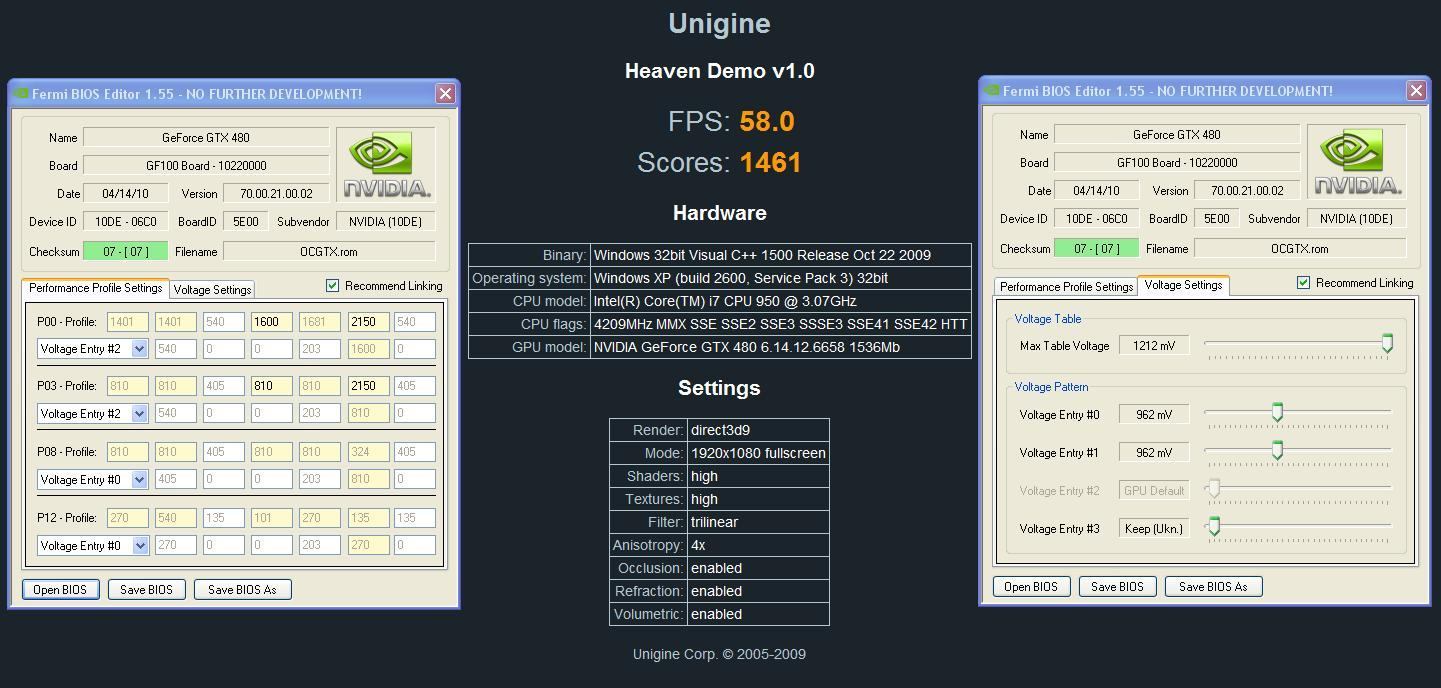Image resolution: width=1441 pixels, height=688 pixels.
Task: Click NVIDIA logo in left BIOS Editor window
Action: (386, 163)
